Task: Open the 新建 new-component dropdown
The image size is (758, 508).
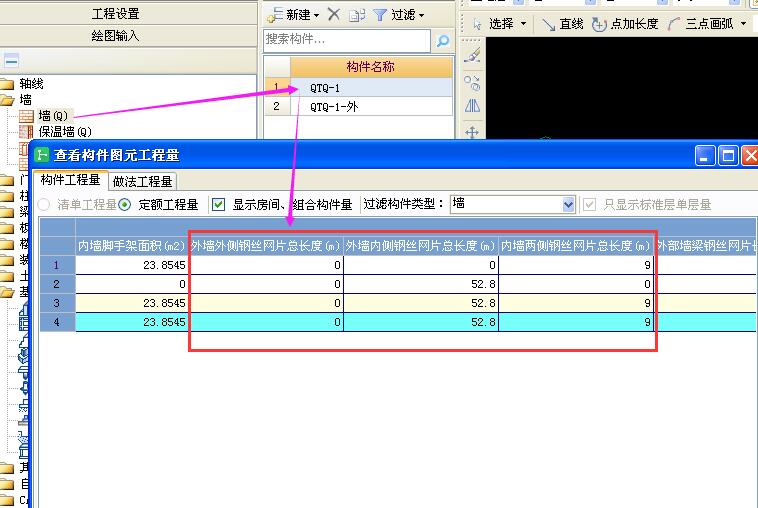Action: click(293, 15)
